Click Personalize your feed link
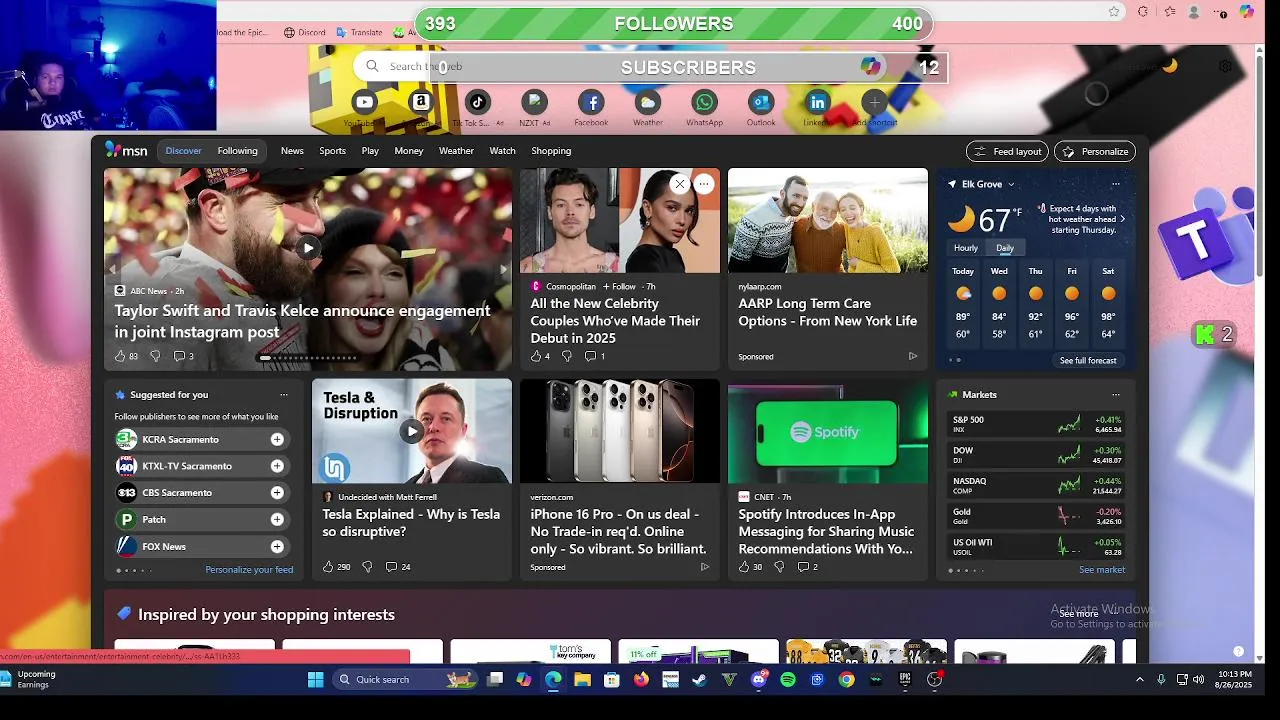 tap(249, 570)
